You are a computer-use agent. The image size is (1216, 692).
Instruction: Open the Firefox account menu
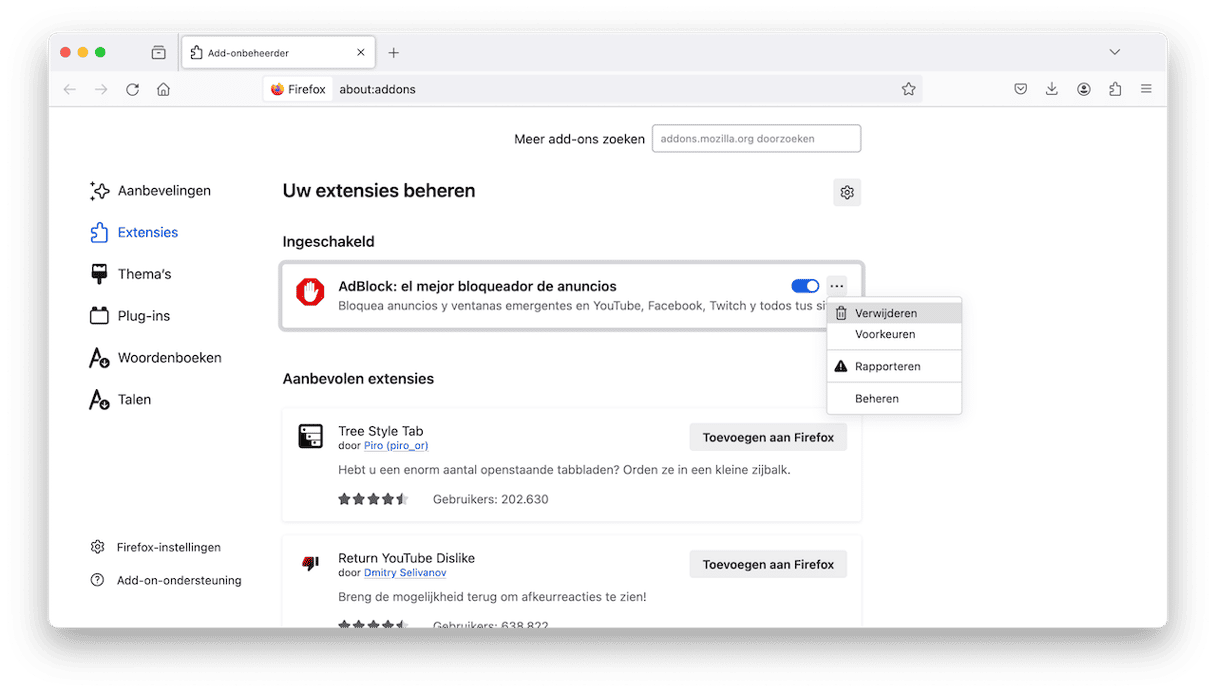[1084, 89]
